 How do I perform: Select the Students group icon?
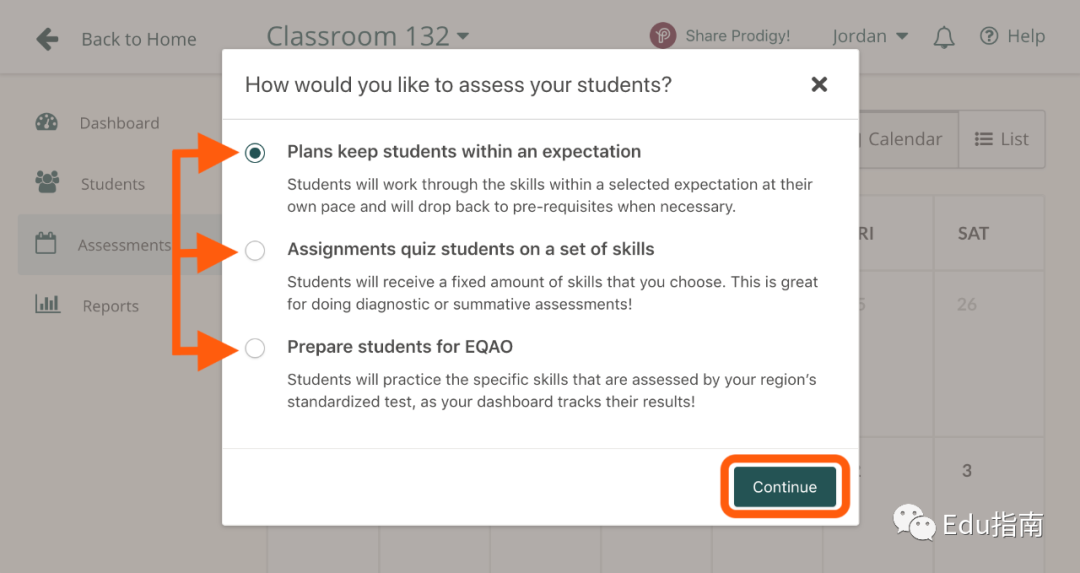pyautogui.click(x=47, y=183)
